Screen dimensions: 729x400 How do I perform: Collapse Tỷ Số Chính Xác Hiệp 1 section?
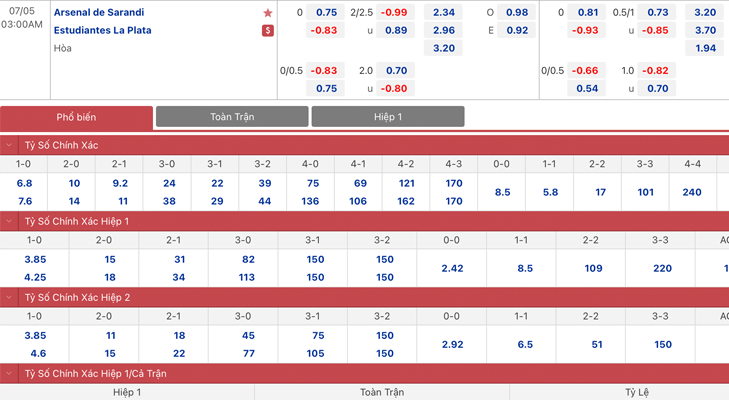click(x=9, y=221)
